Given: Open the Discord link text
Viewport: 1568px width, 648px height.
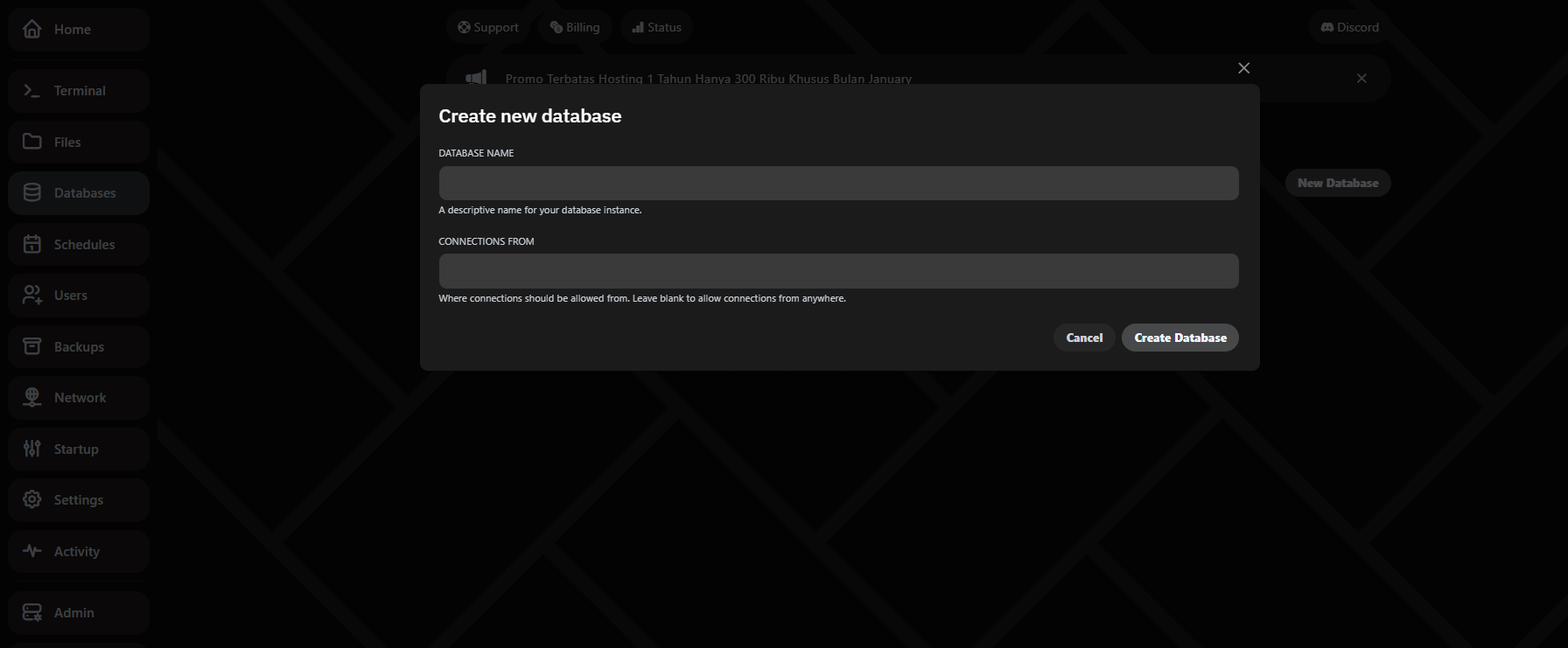Looking at the screenshot, I should point(1358,27).
